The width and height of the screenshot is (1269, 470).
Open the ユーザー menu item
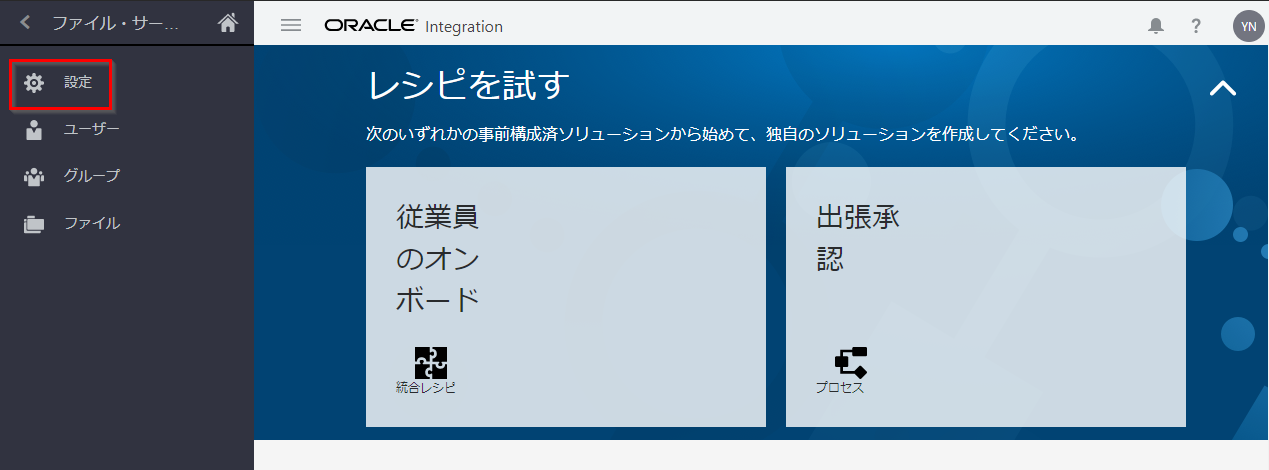pos(92,130)
